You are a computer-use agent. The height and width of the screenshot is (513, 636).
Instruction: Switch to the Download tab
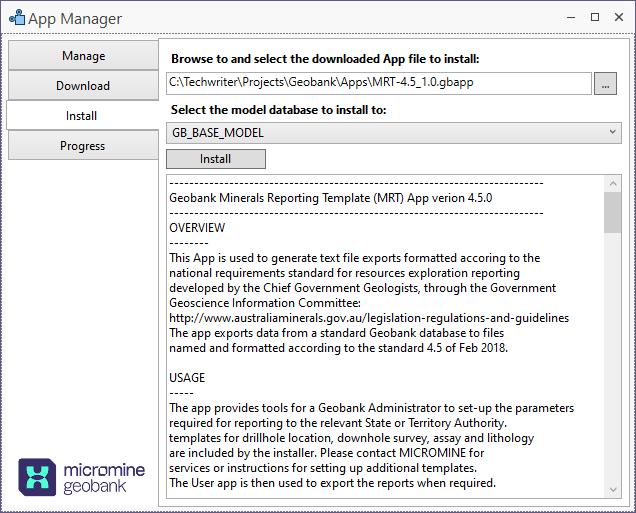click(x=82, y=86)
